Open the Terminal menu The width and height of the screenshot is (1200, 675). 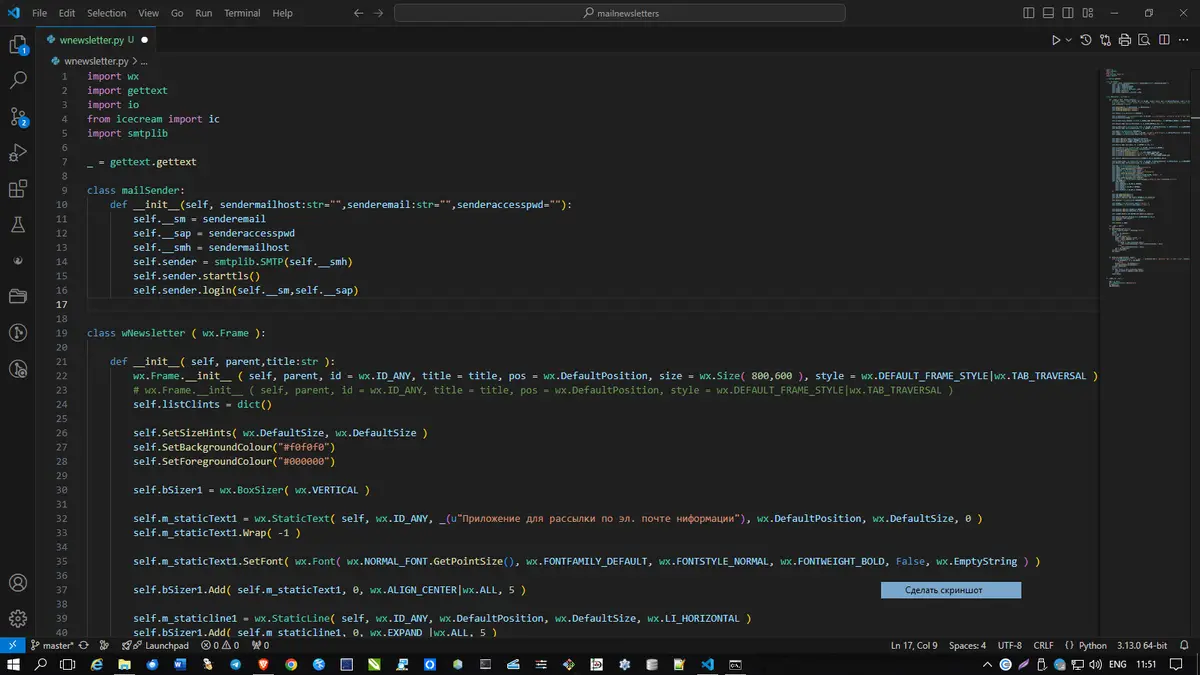[x=244, y=13]
